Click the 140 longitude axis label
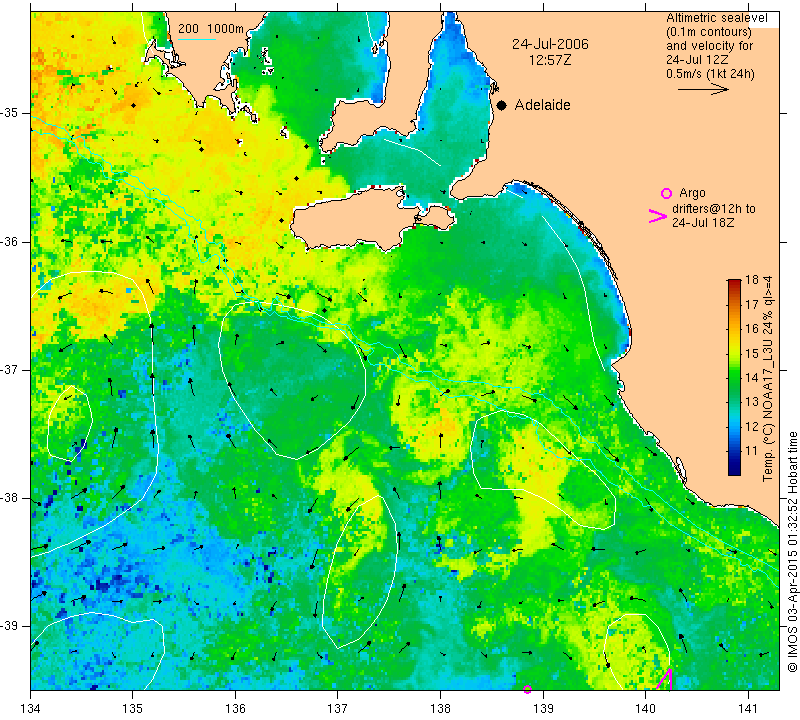Screen dimensions: 800x720 [x=645, y=709]
